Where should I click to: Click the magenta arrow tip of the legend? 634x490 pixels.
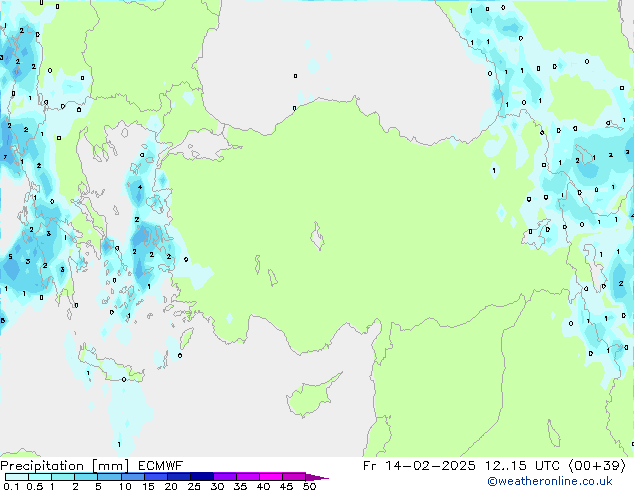click(323, 478)
